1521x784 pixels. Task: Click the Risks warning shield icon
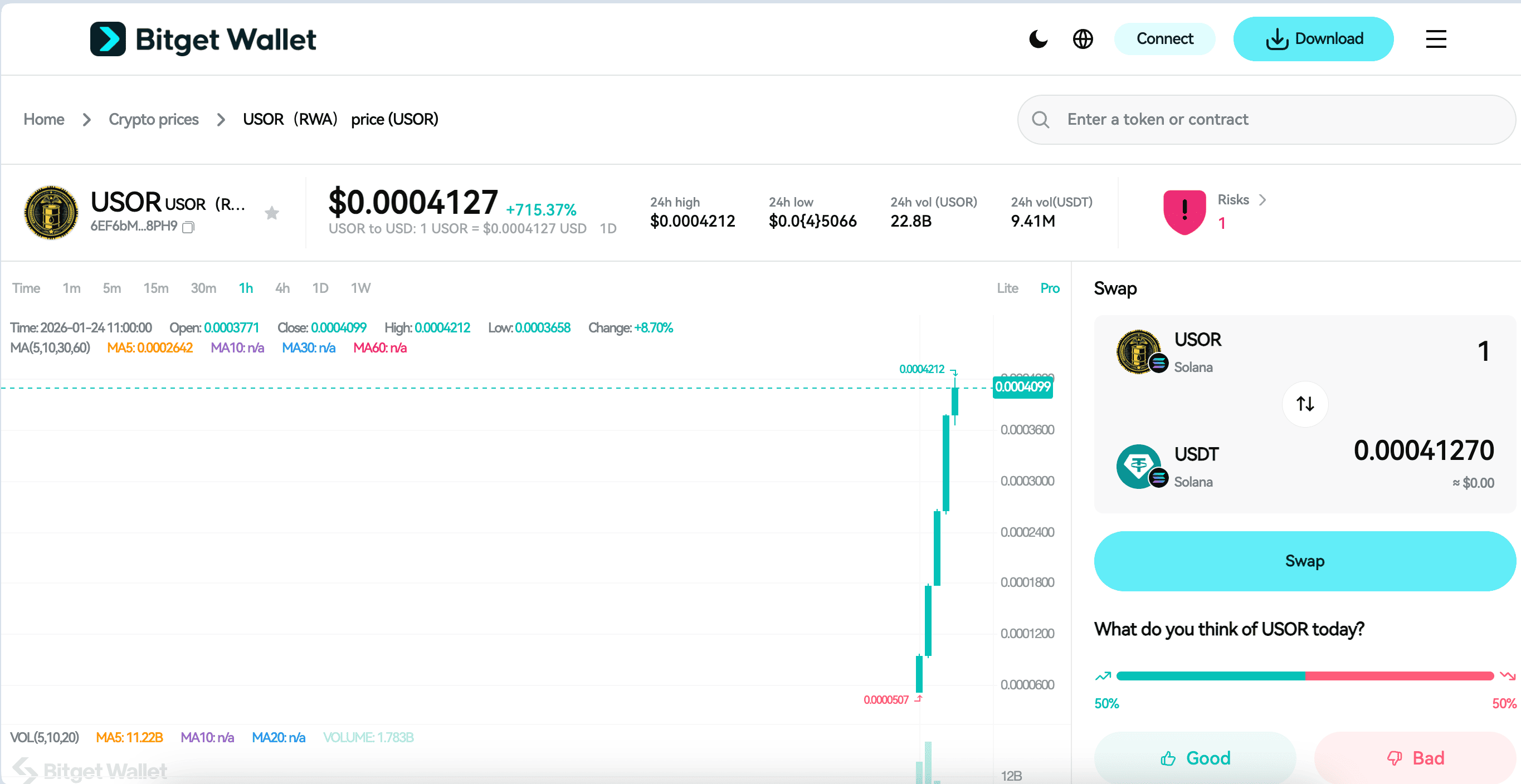coord(1184,212)
